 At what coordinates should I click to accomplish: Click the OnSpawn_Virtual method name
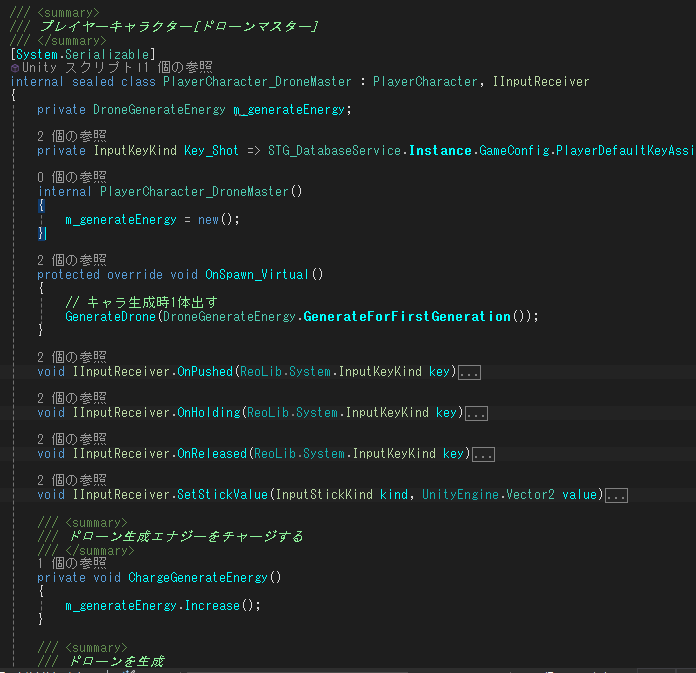[x=257, y=275]
